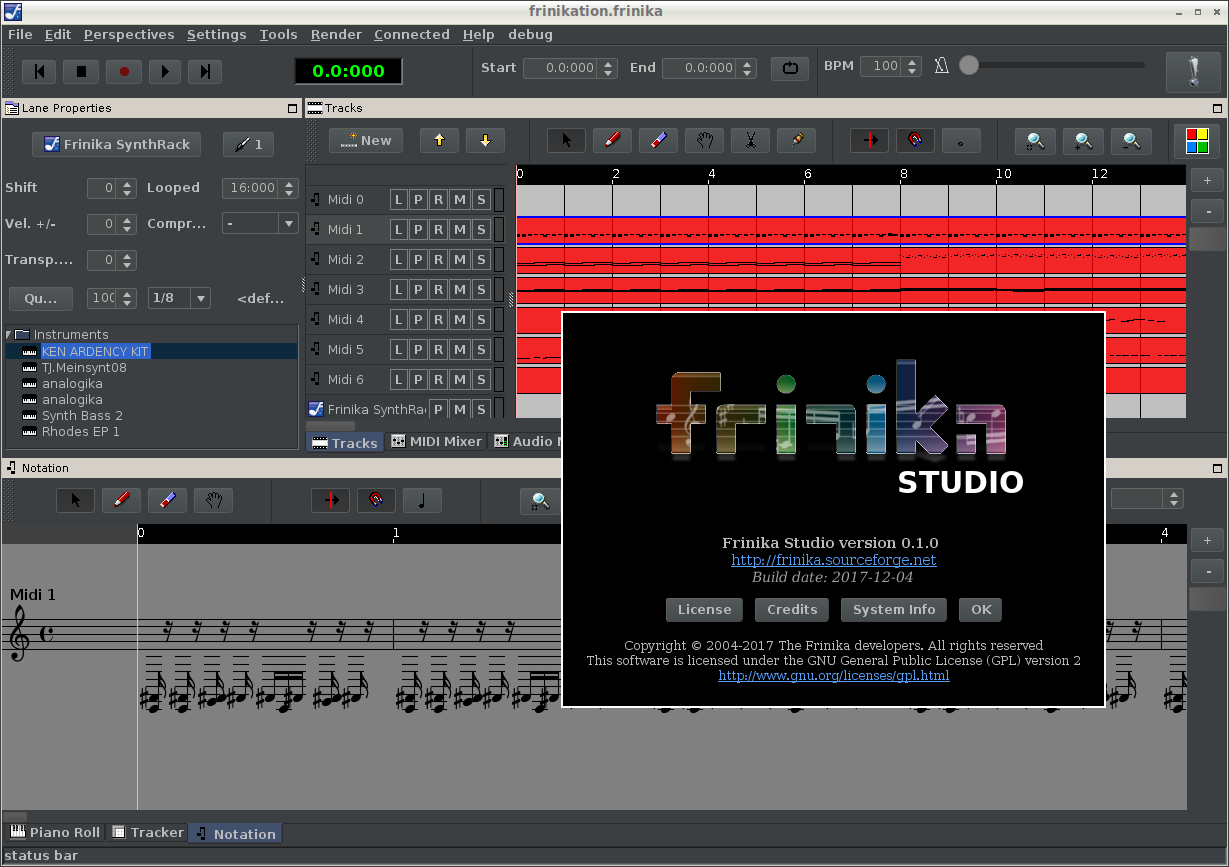Click the exclamation panic button
The width and height of the screenshot is (1229, 867).
1192,72
